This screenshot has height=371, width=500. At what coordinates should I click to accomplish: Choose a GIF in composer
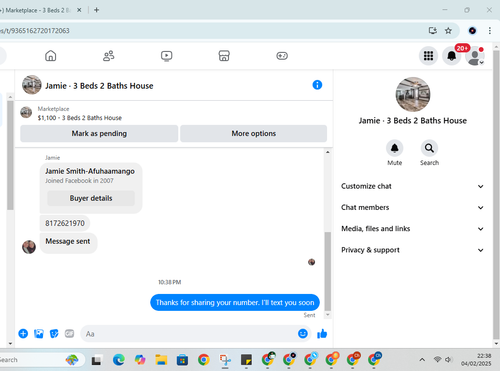point(69,333)
